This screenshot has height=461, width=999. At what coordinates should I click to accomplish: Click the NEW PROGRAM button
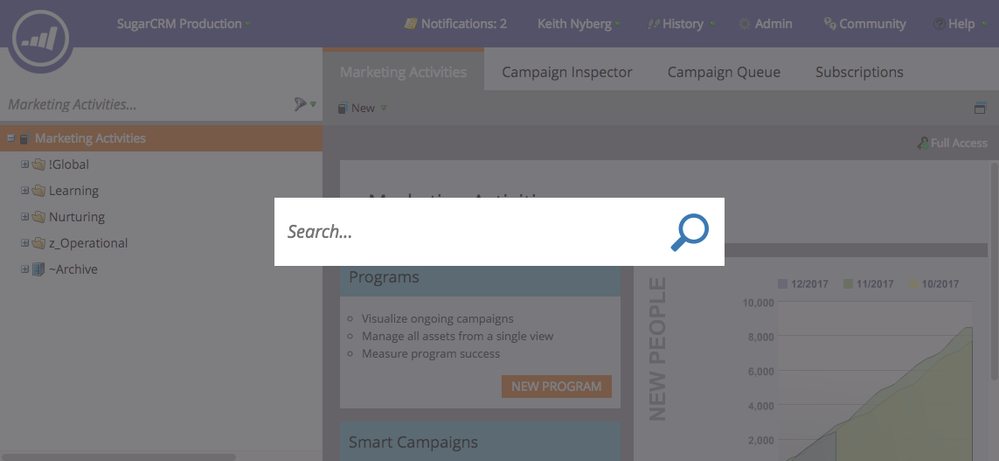[x=556, y=387]
